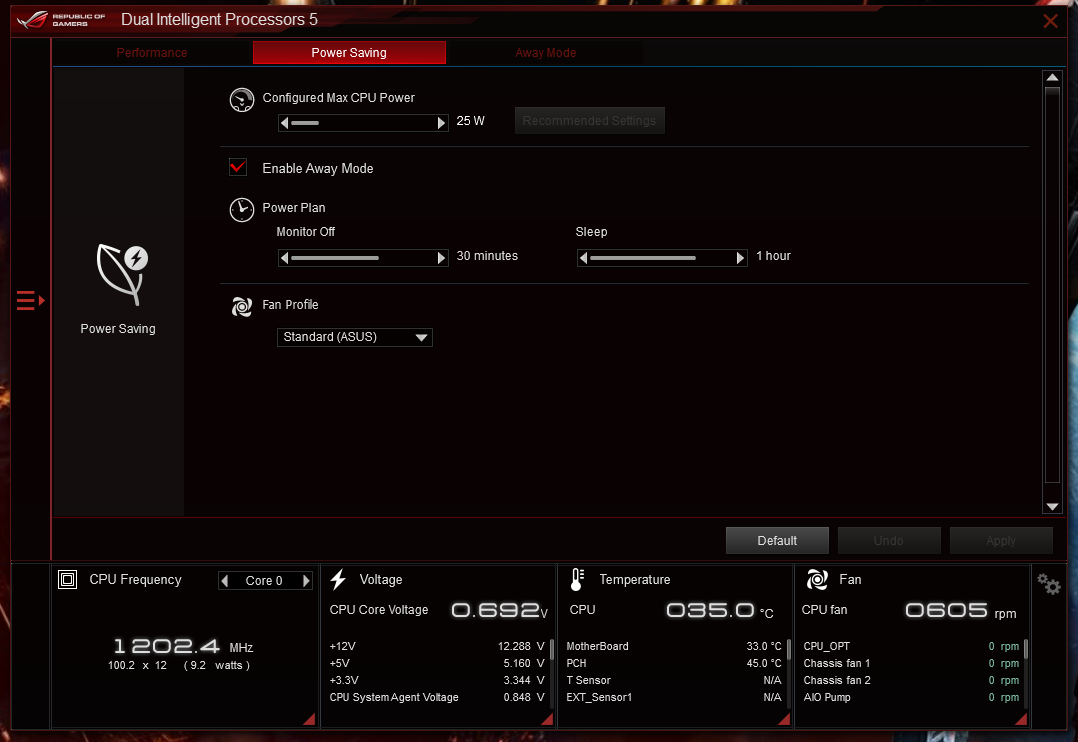Expand the Temperature panel red corner
Viewport: 1078px width, 742px height.
click(784, 719)
